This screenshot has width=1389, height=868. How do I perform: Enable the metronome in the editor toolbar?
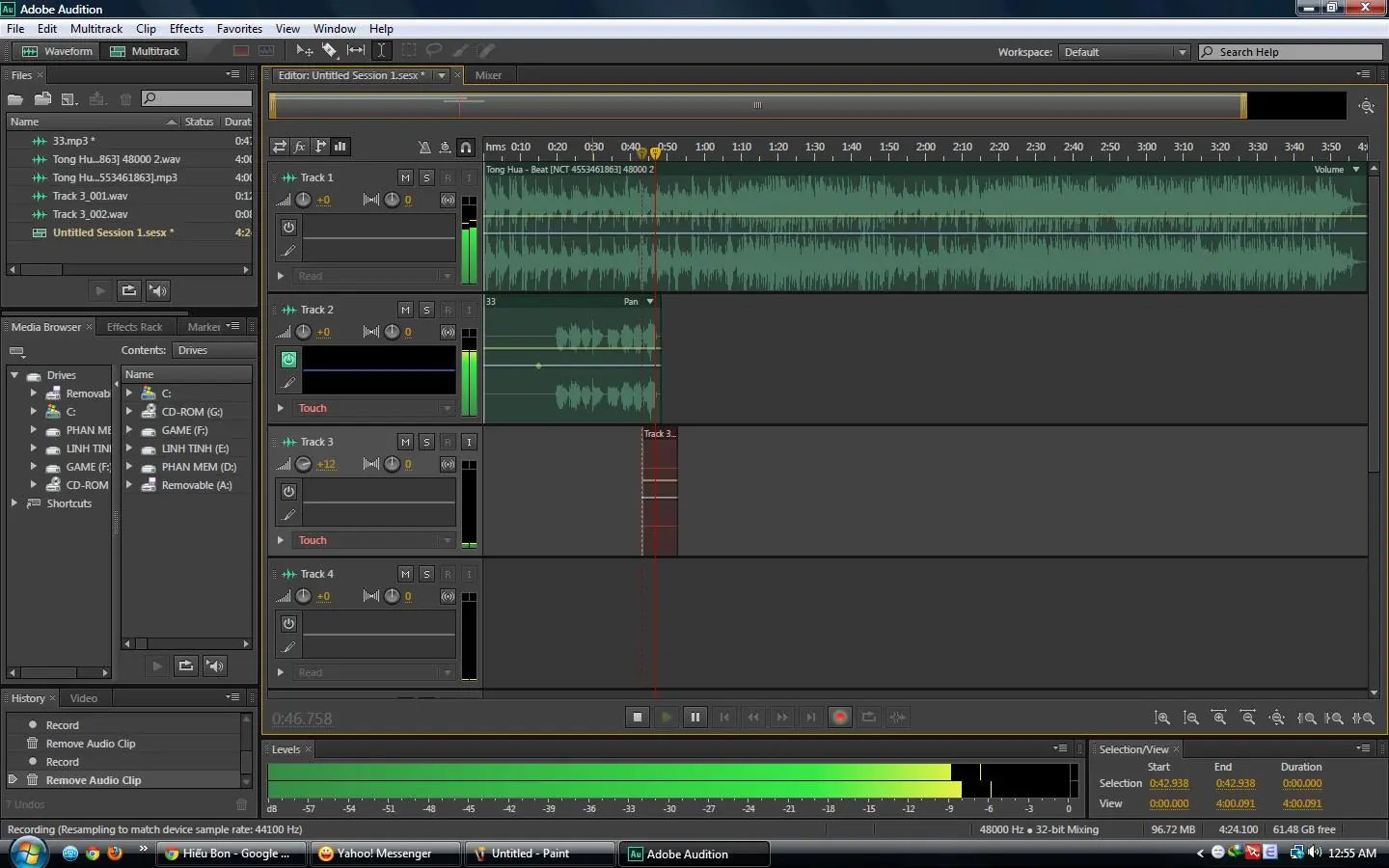pos(424,148)
